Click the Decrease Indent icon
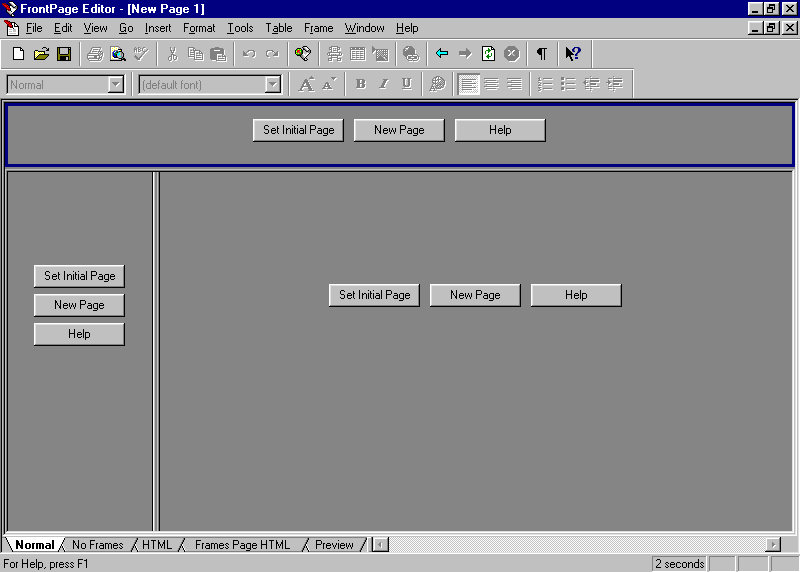Screen dimensions: 800x572 (591, 84)
